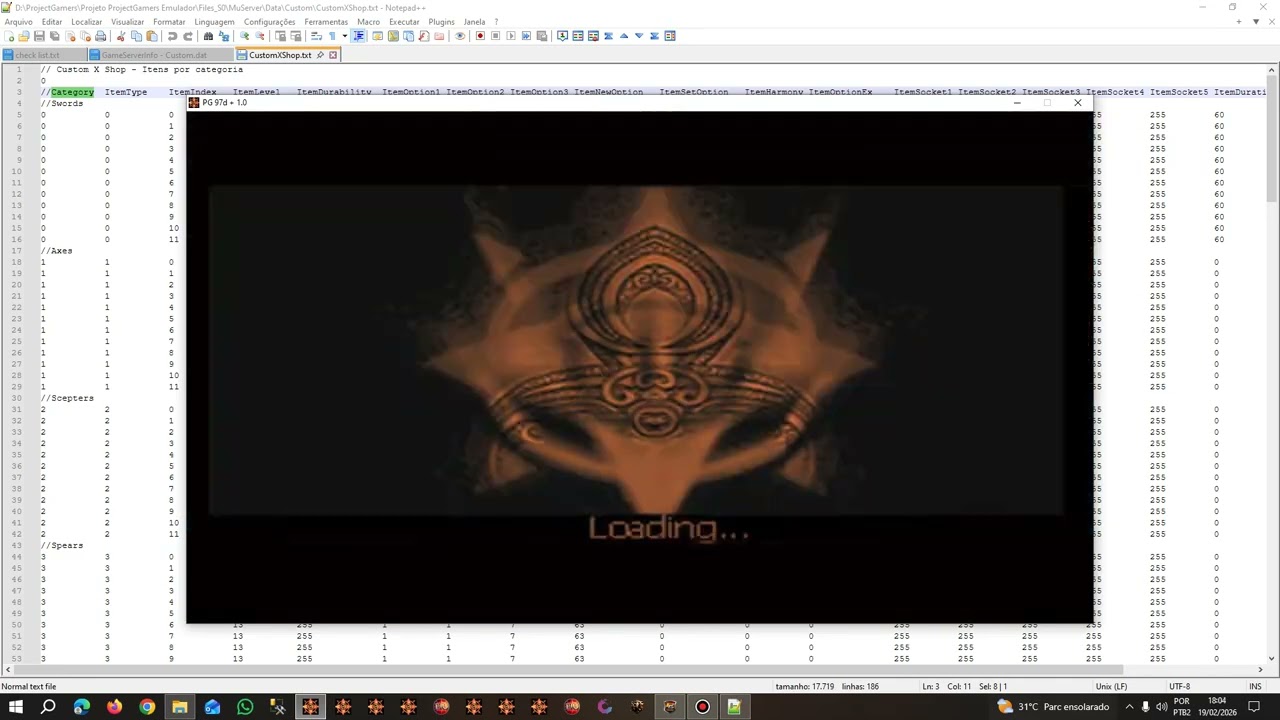Viewport: 1280px width, 720px height.
Task: Open the taskbar volume control
Action: pos(1162,707)
